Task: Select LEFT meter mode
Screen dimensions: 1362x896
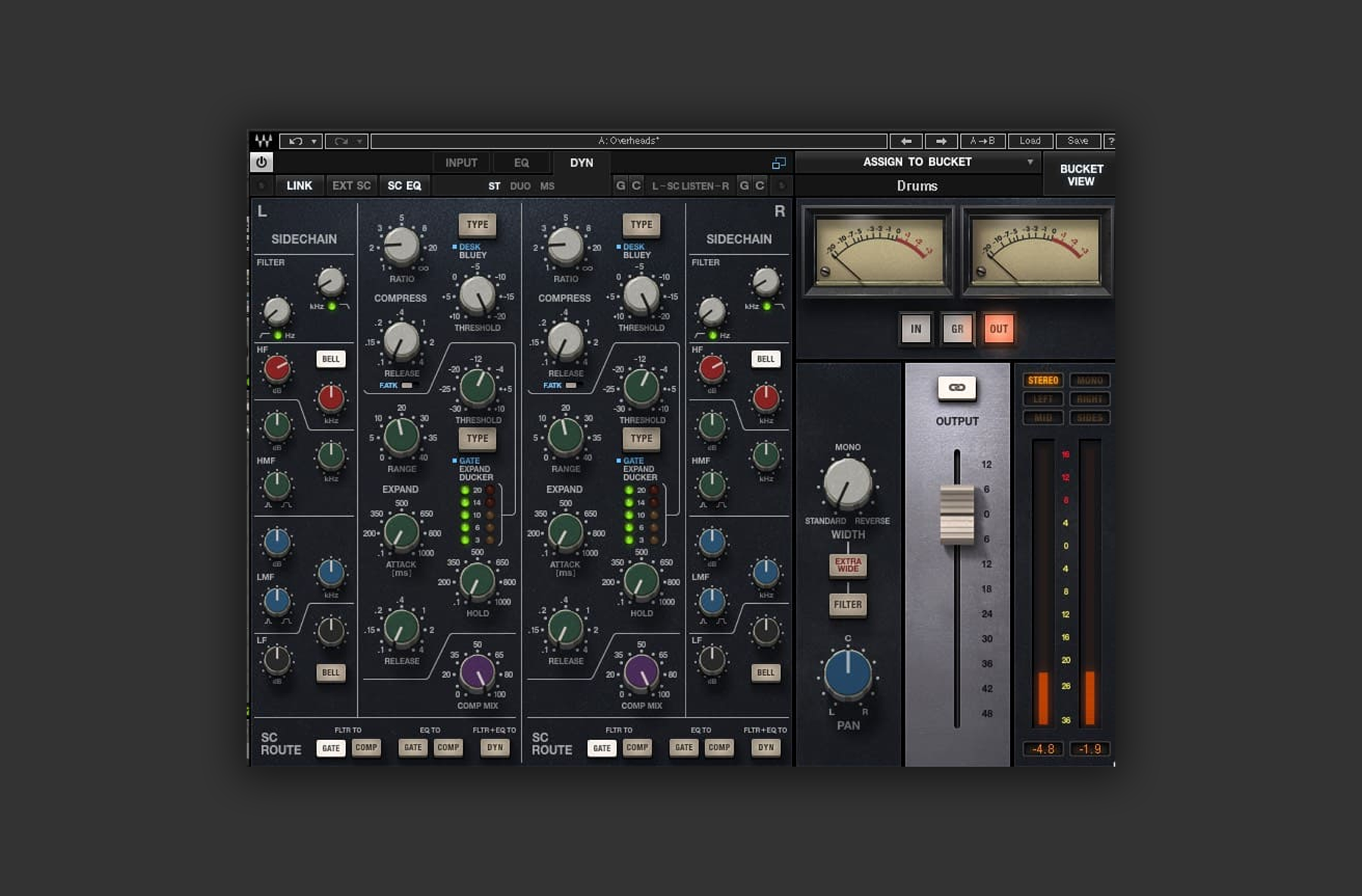Action: (1043, 399)
